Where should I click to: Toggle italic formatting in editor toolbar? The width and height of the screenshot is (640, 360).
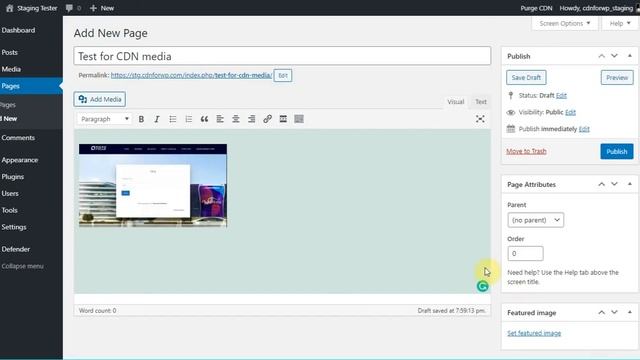click(157, 119)
